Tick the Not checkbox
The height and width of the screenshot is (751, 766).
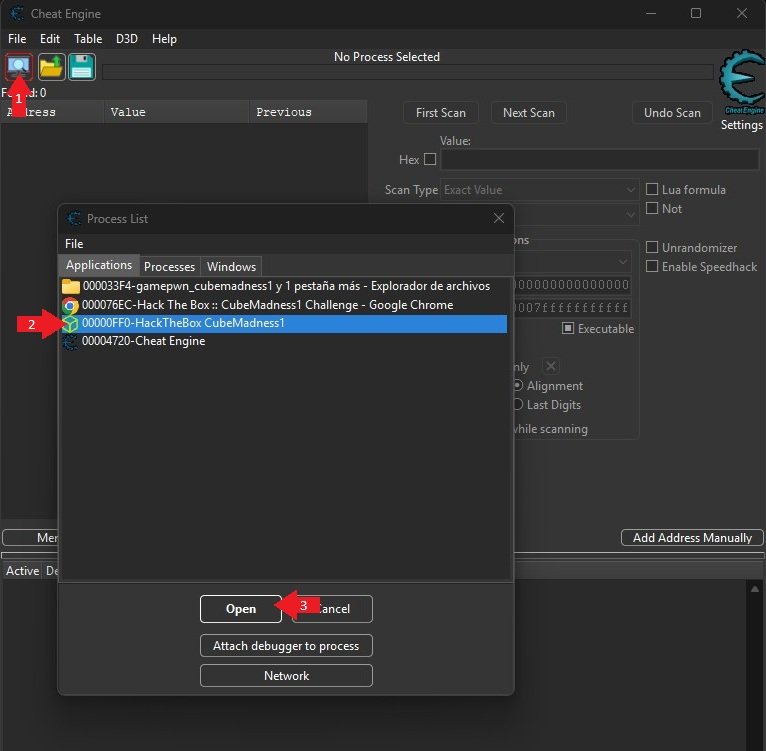[652, 208]
